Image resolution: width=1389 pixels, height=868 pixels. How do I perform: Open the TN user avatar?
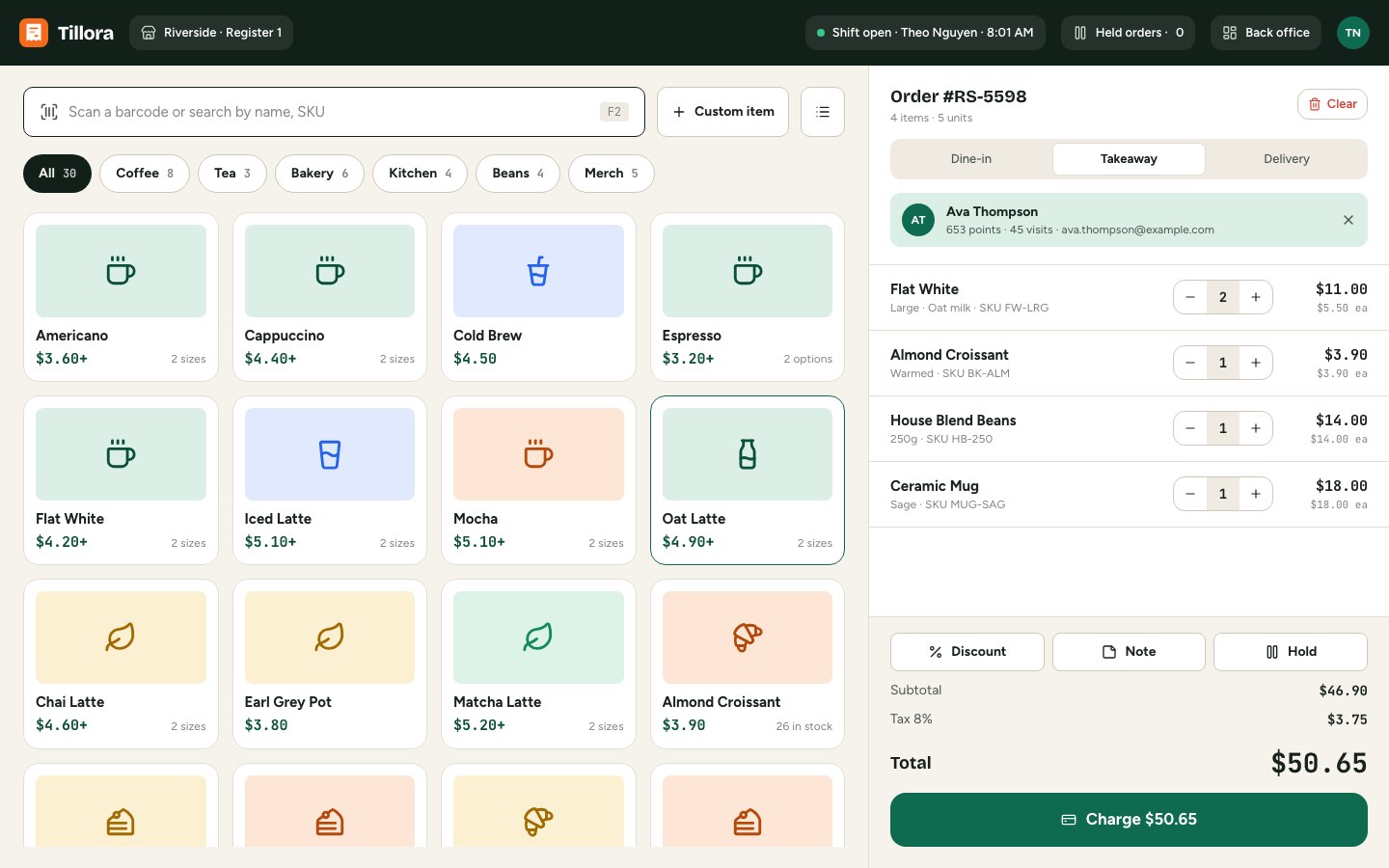(x=1353, y=33)
